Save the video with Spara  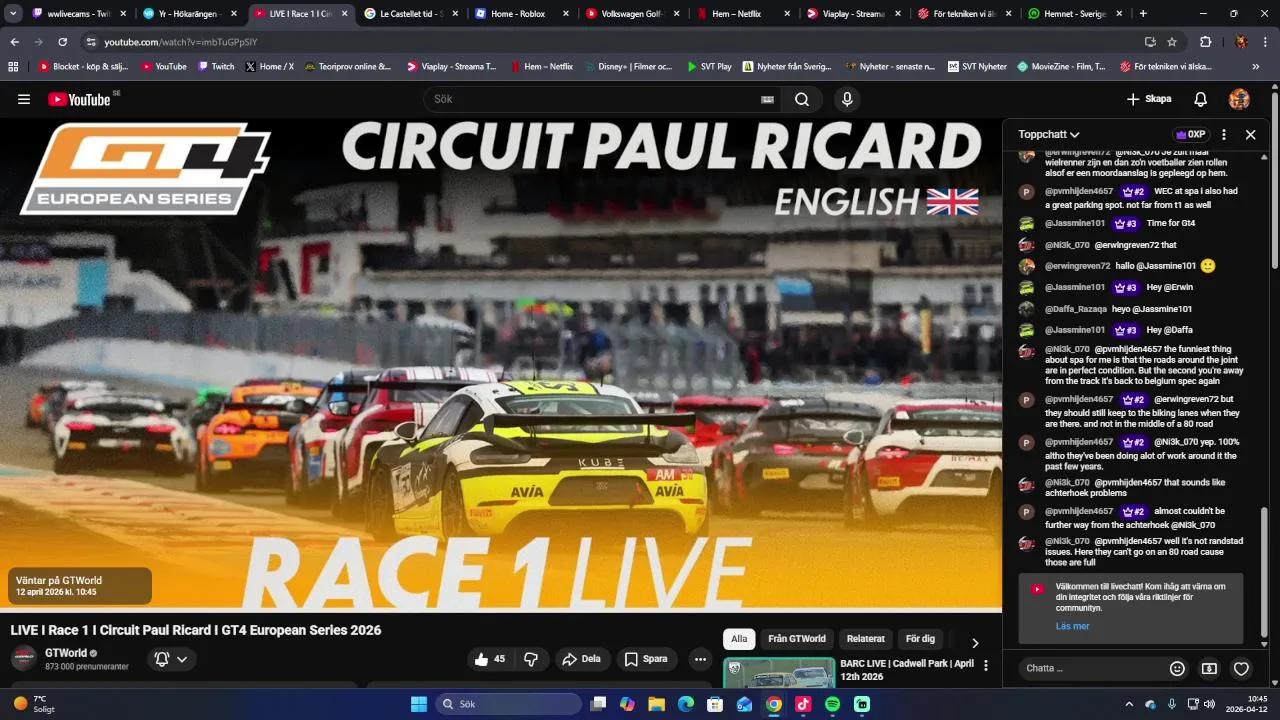pos(646,659)
